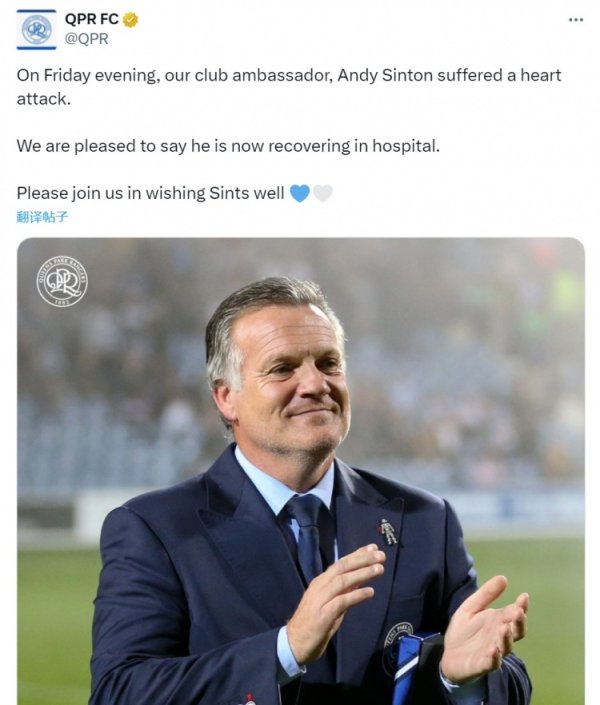Image resolution: width=600 pixels, height=705 pixels.
Task: Open the three-dot more options menu
Action: point(575,19)
